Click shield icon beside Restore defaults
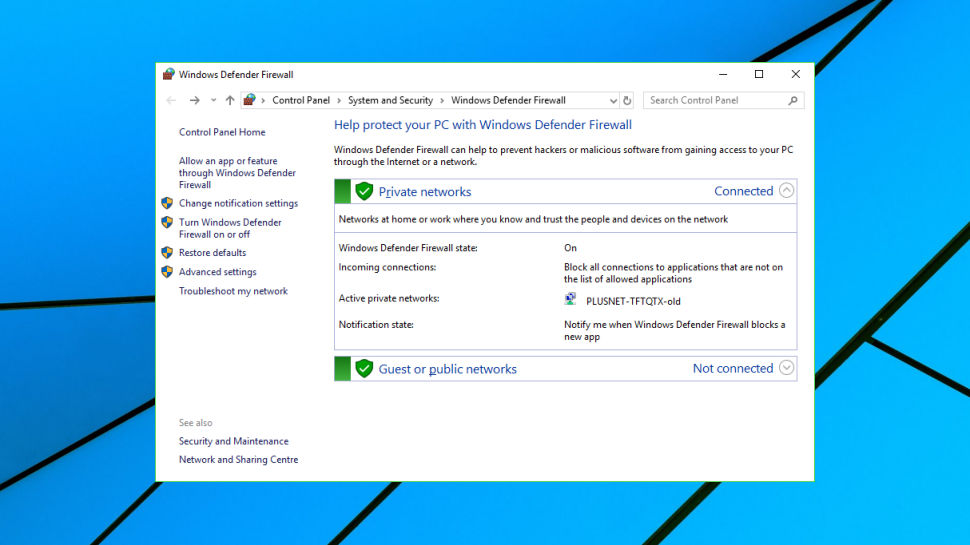This screenshot has height=545, width=970. (167, 252)
